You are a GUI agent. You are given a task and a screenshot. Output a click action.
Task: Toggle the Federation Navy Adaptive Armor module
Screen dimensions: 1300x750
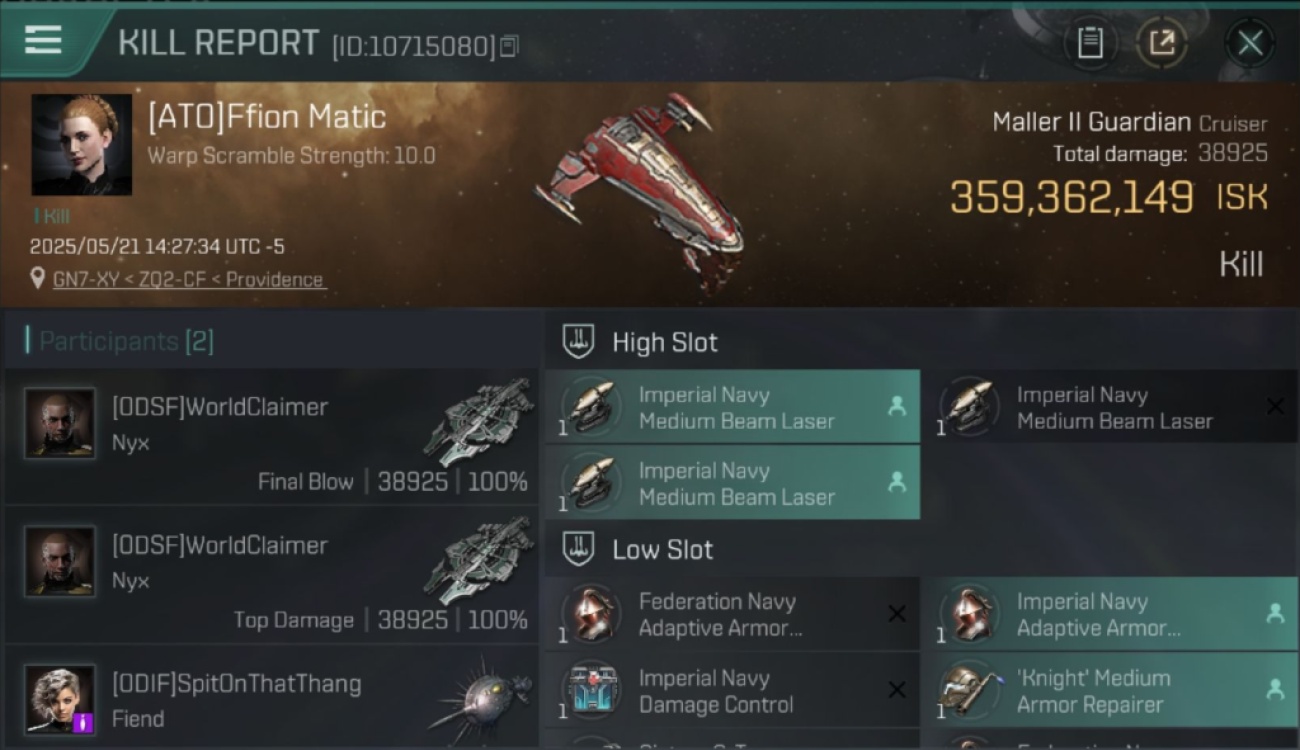click(733, 614)
